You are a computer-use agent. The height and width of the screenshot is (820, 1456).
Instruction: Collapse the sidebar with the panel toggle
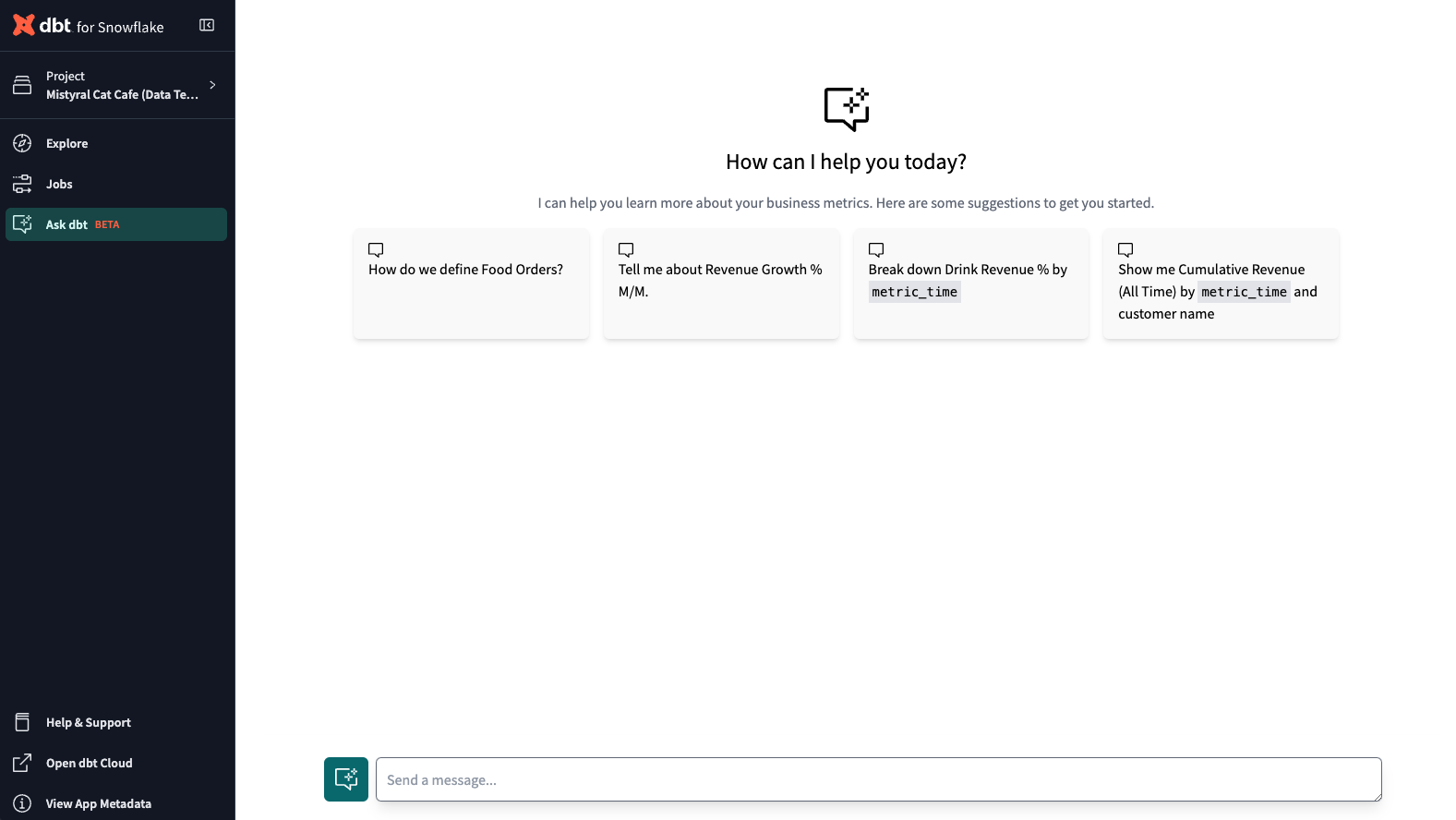(x=207, y=25)
